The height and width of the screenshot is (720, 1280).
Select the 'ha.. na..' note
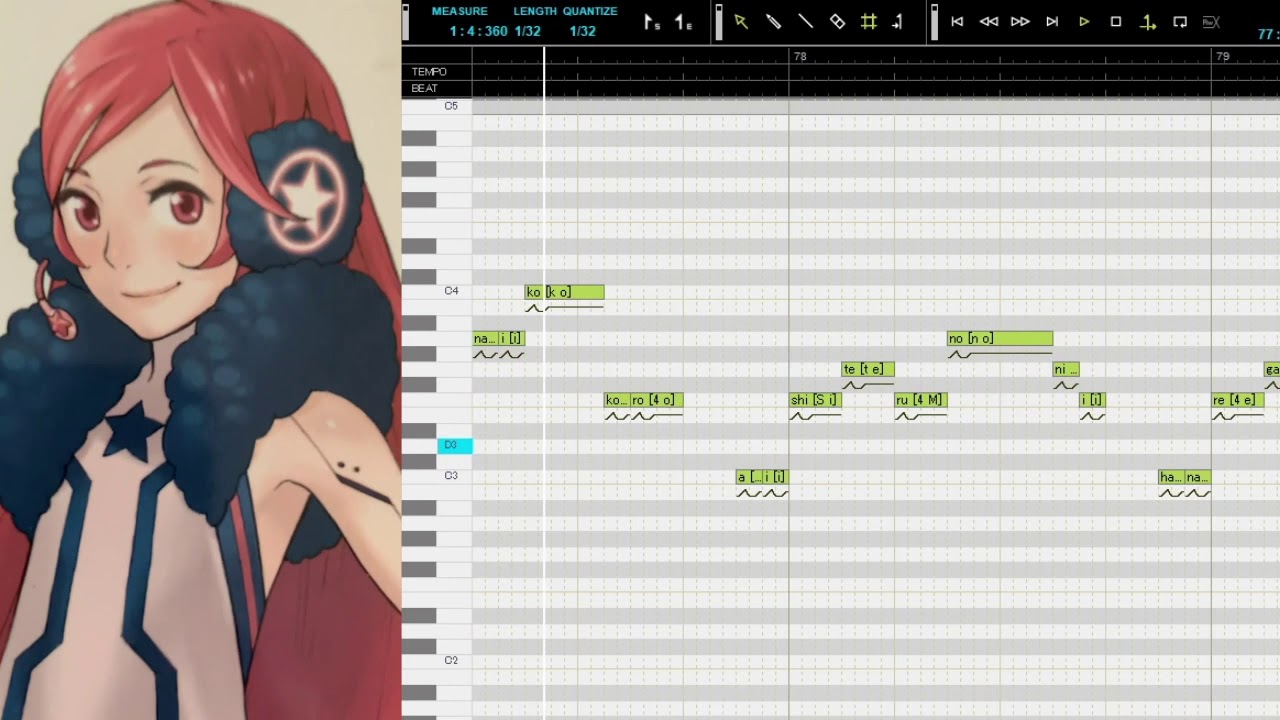point(1184,477)
